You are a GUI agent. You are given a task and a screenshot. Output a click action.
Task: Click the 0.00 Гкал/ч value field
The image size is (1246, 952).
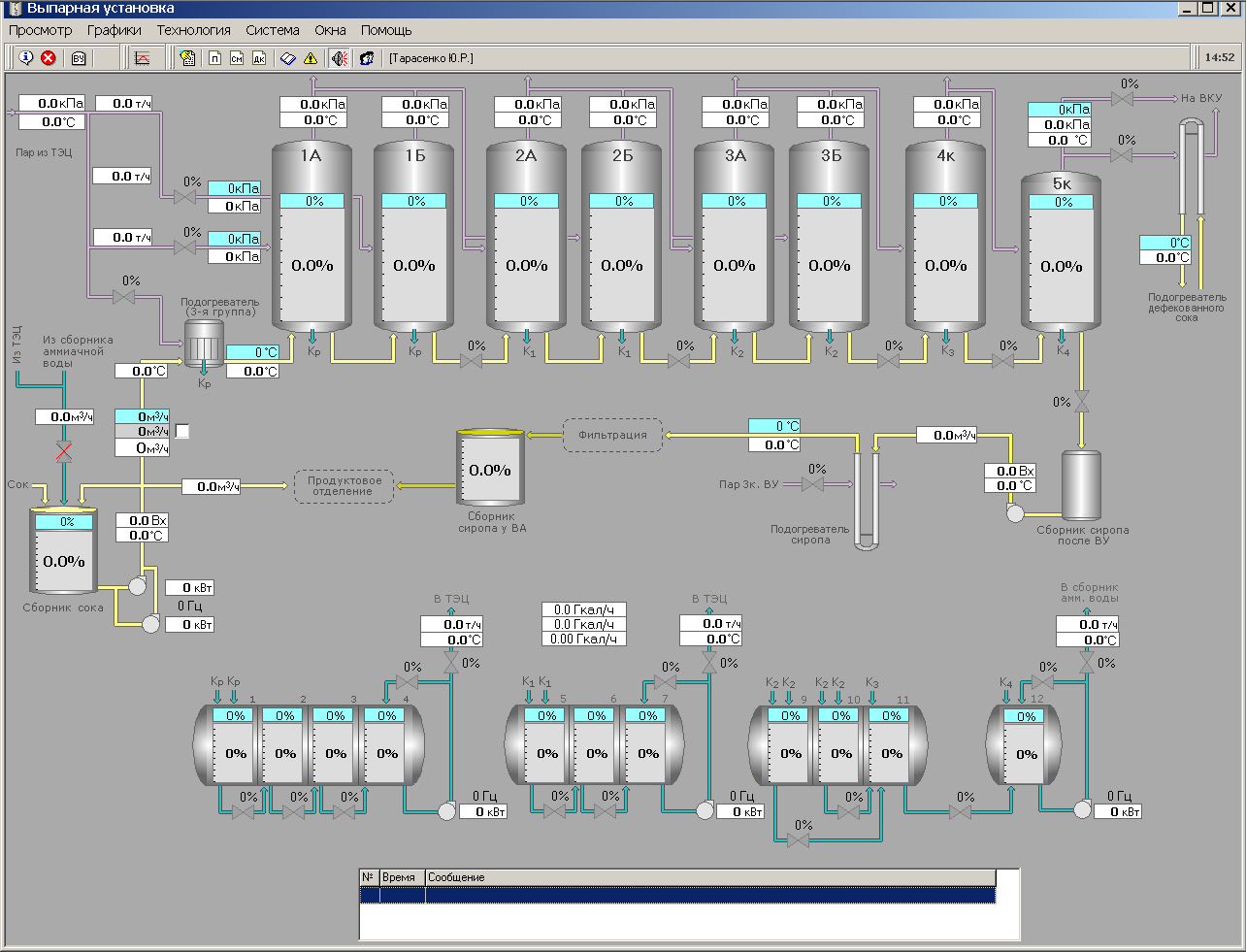click(584, 639)
